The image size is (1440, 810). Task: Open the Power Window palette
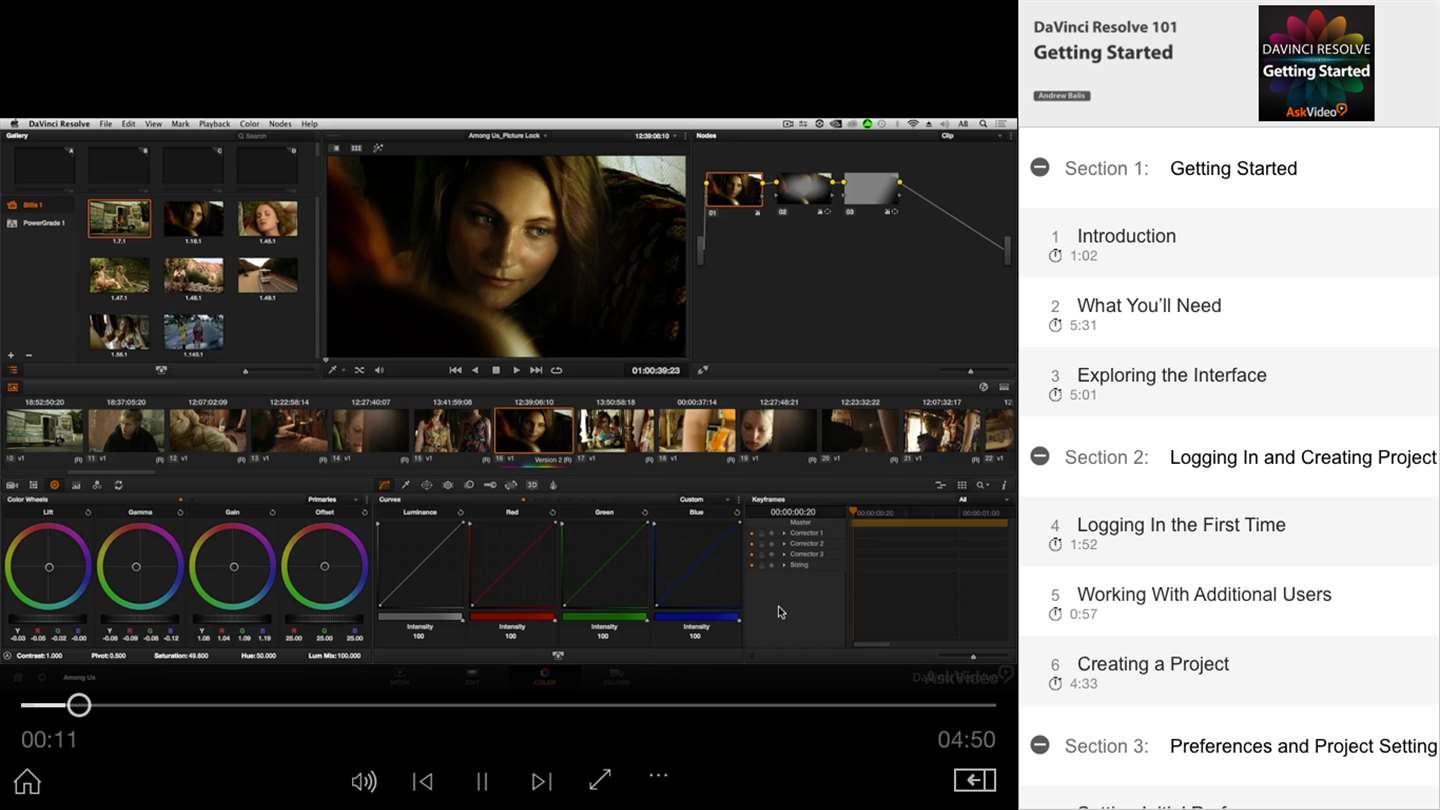(427, 485)
